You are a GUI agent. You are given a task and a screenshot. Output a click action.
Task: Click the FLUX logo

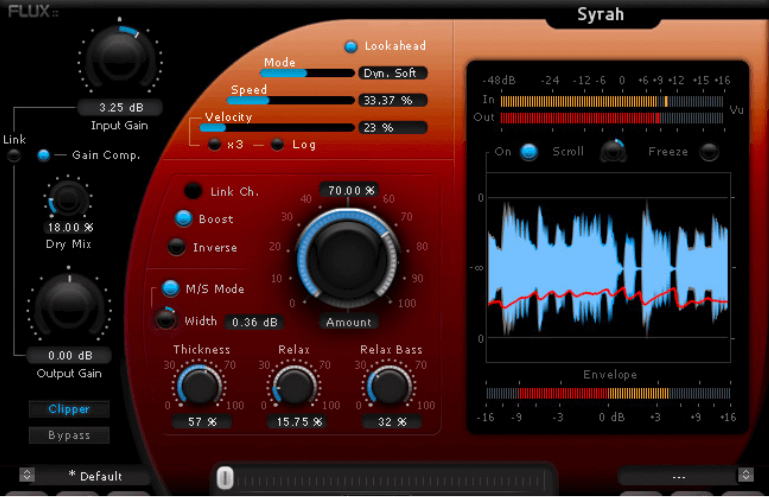coord(32,11)
